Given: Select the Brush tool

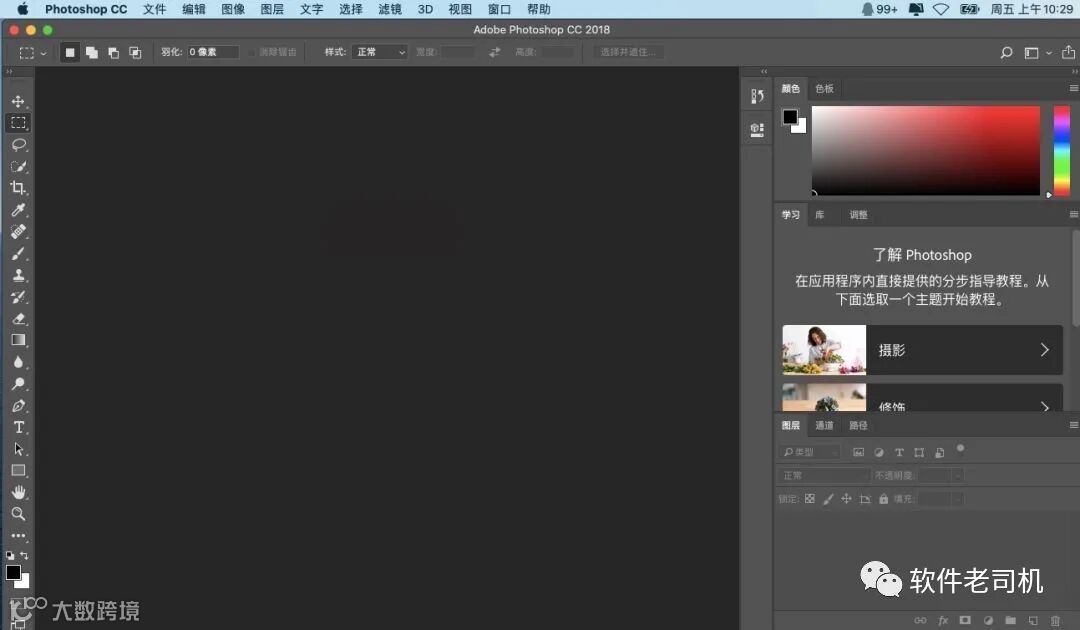Looking at the screenshot, I should (x=19, y=253).
